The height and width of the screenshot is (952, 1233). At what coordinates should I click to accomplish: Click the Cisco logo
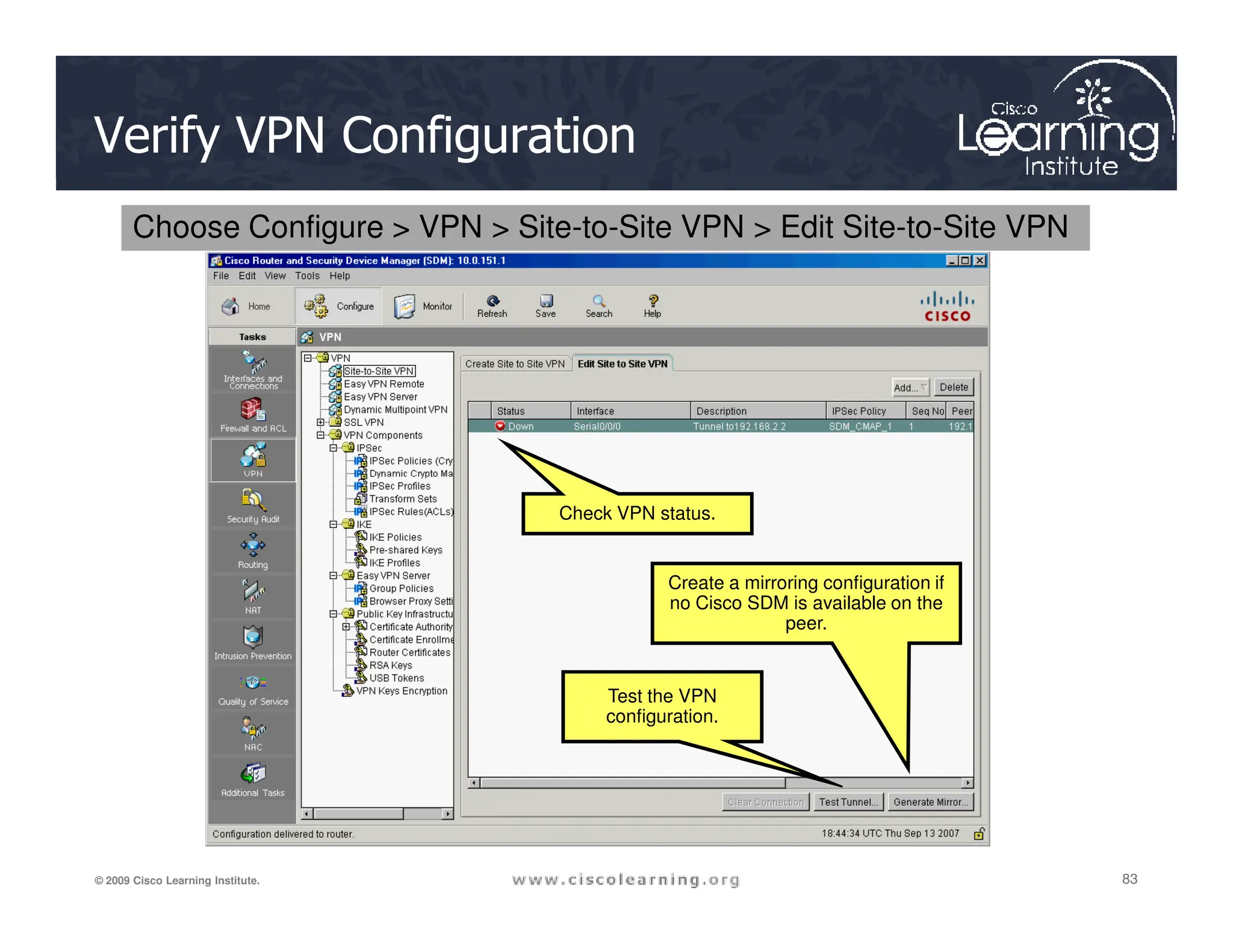point(947,306)
